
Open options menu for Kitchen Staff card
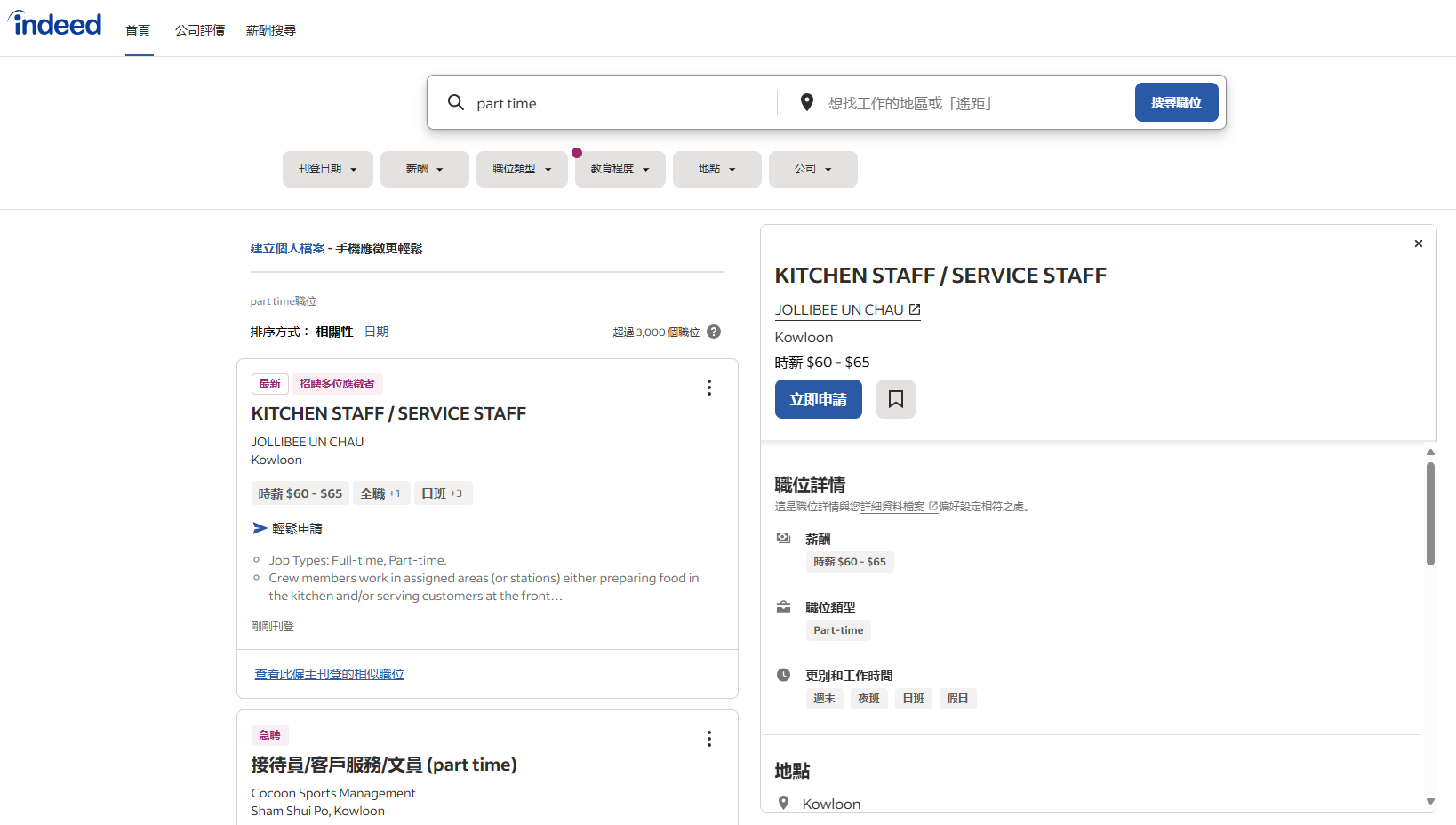pyautogui.click(x=709, y=388)
